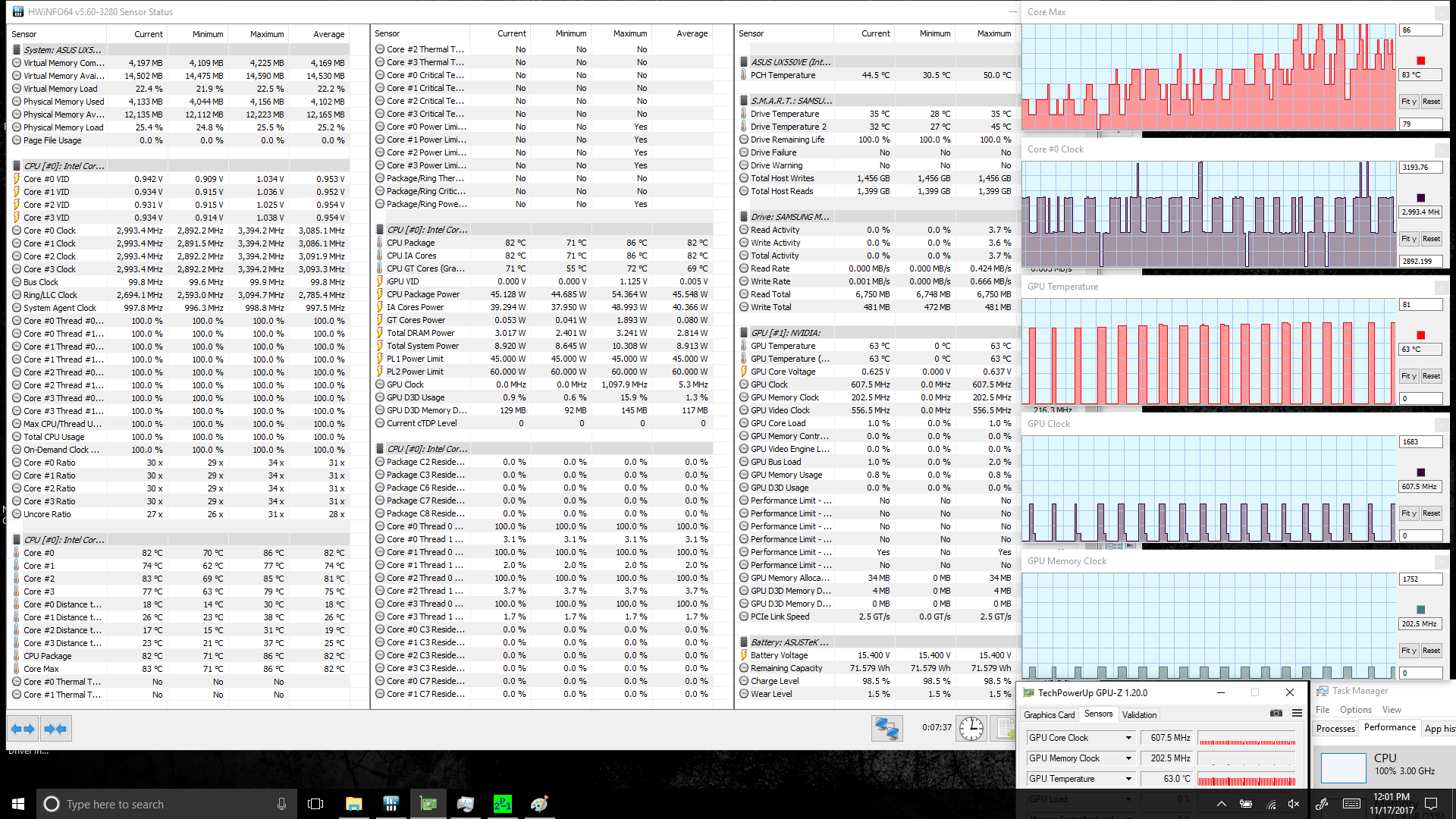
Task: Click the collapse columns arrows icon
Action: 55,729
